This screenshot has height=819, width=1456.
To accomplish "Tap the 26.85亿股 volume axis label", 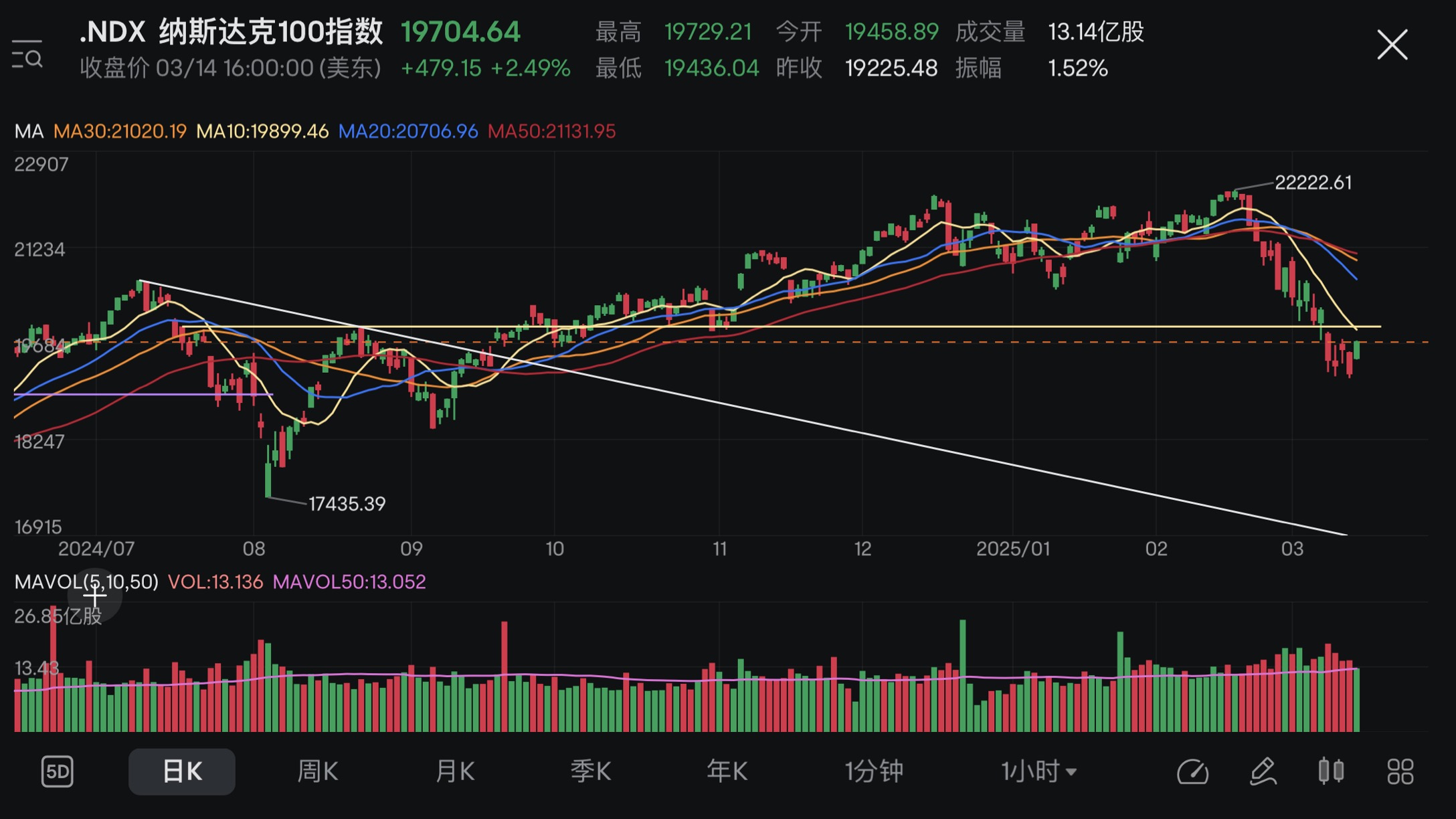I will (58, 616).
